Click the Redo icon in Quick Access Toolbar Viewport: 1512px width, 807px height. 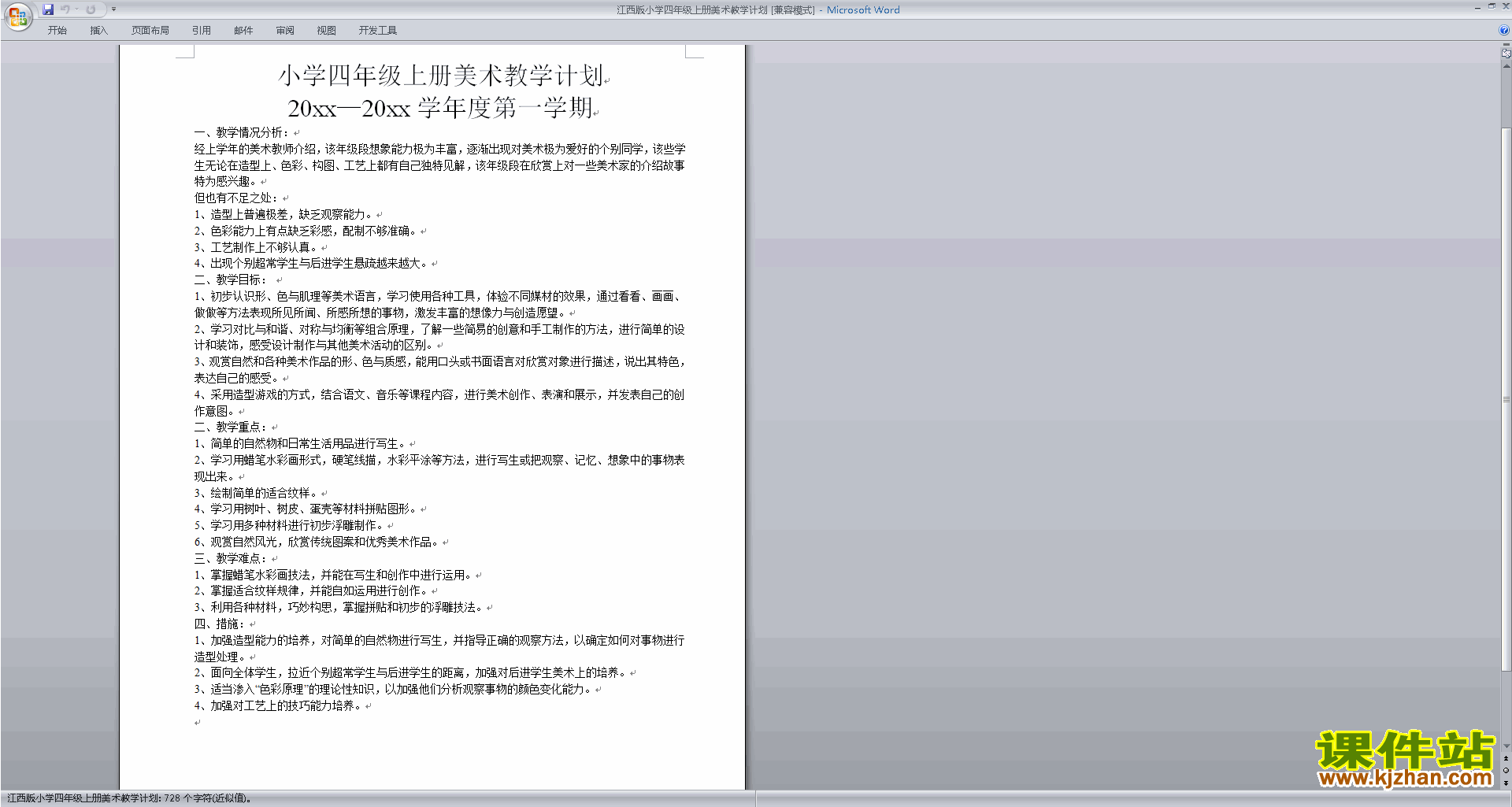click(91, 9)
